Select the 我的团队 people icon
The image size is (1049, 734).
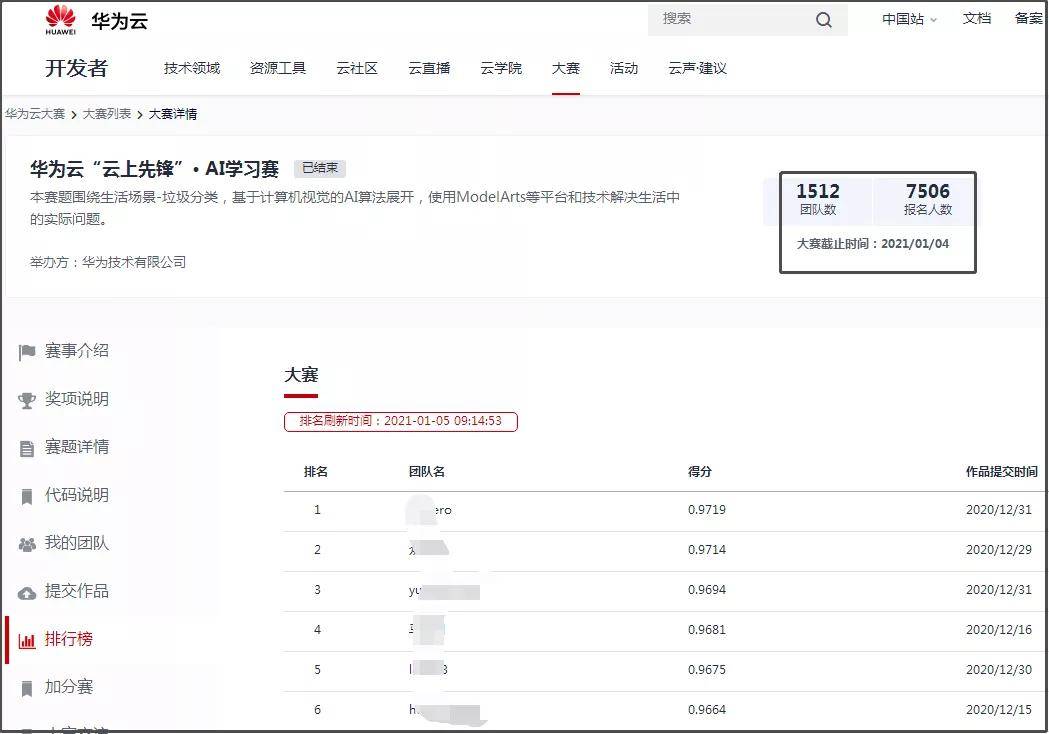[28, 542]
